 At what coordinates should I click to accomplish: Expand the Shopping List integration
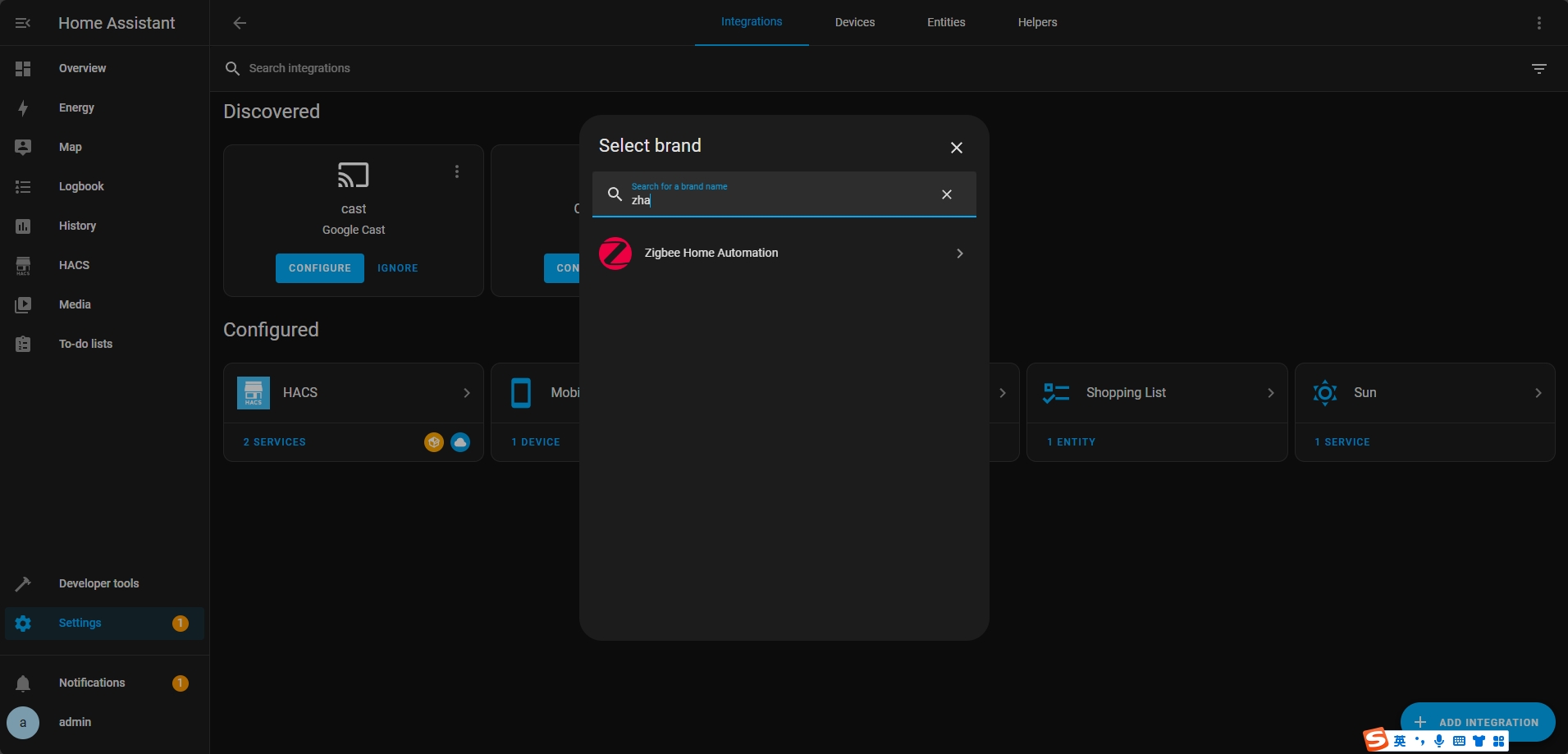pyautogui.click(x=1156, y=393)
